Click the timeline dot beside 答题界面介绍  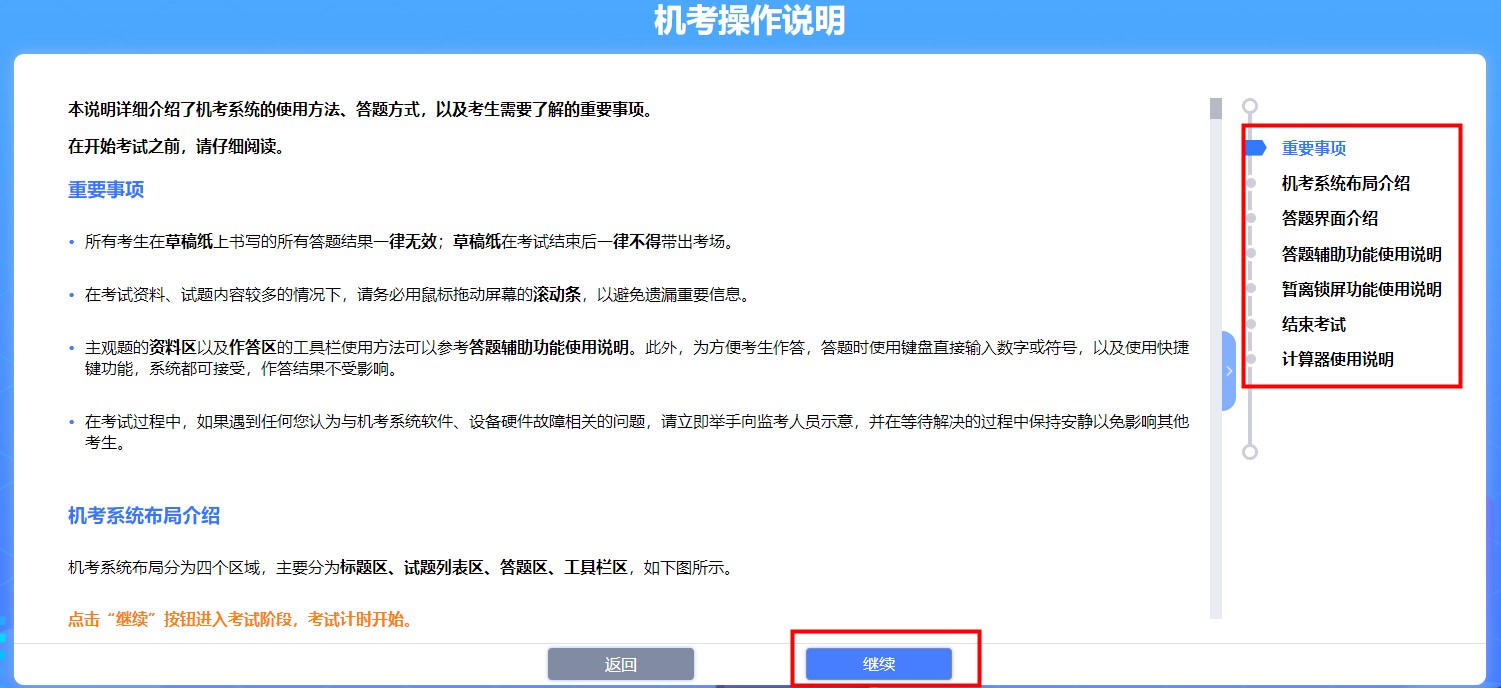[1251, 218]
